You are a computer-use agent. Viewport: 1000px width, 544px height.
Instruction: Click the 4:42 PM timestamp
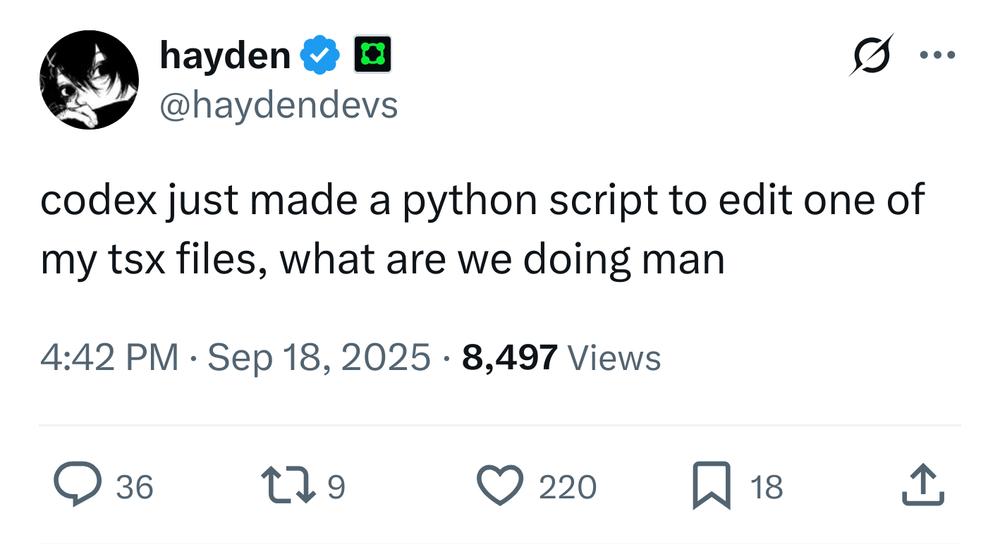(109, 357)
